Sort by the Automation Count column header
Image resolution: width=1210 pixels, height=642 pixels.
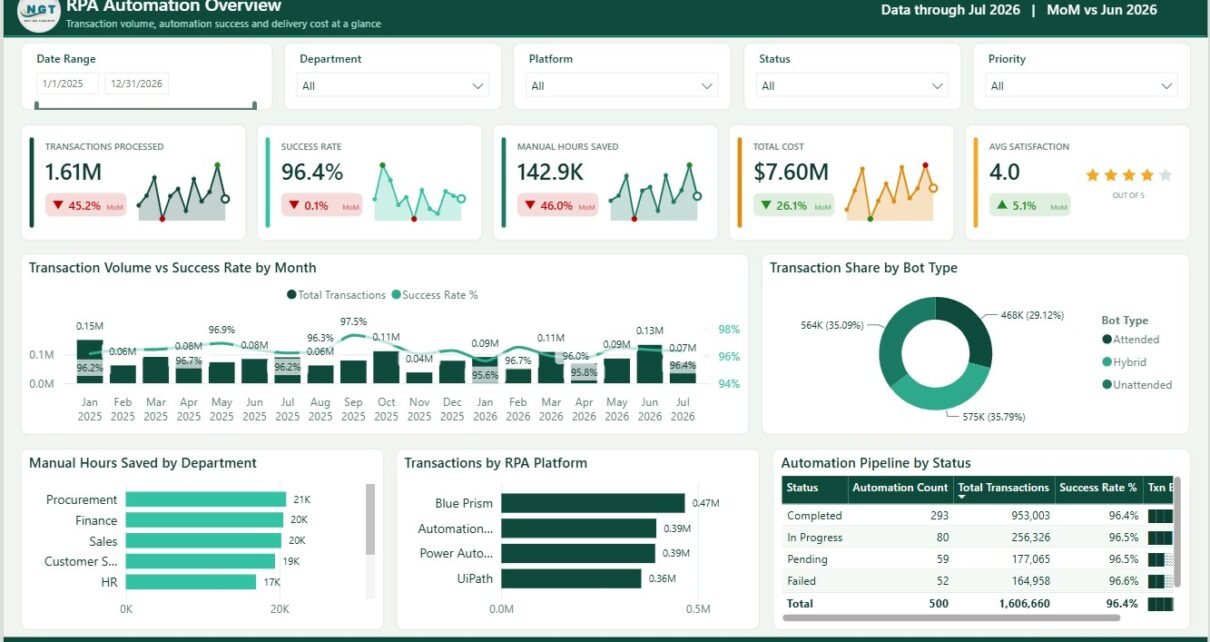pyautogui.click(x=900, y=488)
